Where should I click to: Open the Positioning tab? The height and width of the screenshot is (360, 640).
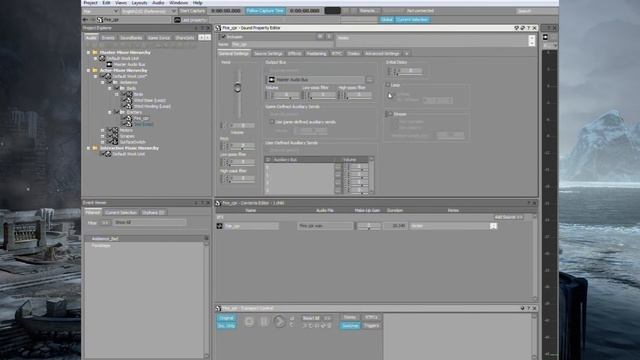[x=316, y=53]
